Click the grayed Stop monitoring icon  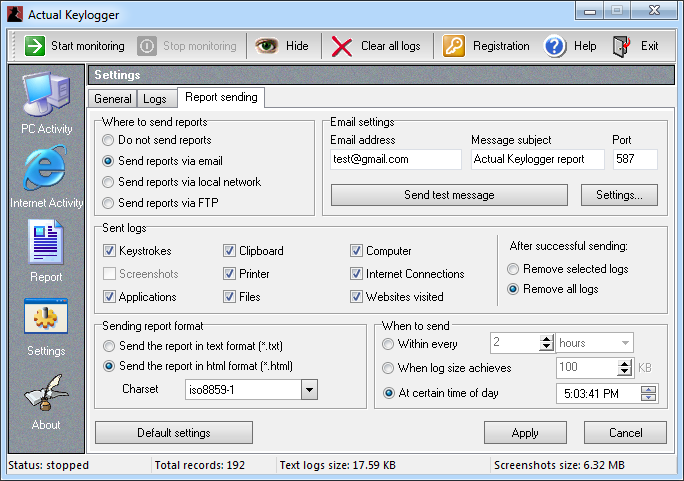[x=147, y=46]
